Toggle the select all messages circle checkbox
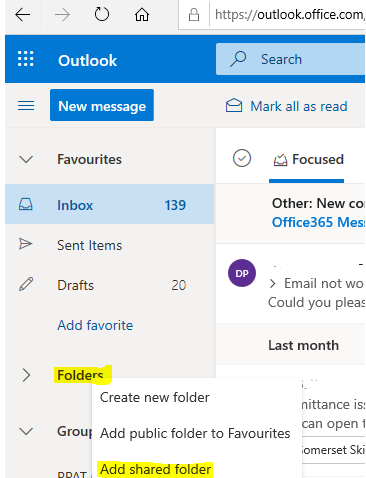 click(x=242, y=158)
